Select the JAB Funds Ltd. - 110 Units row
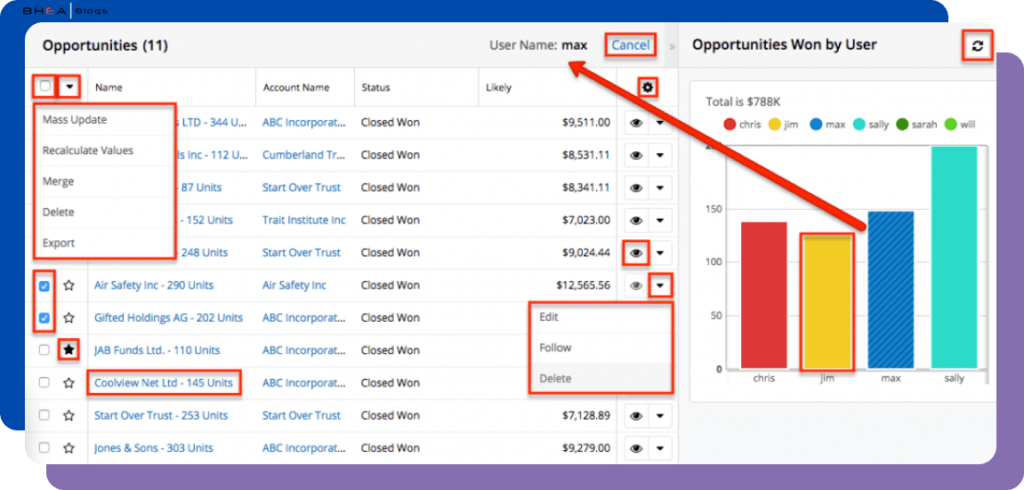The image size is (1024, 490). [44, 350]
